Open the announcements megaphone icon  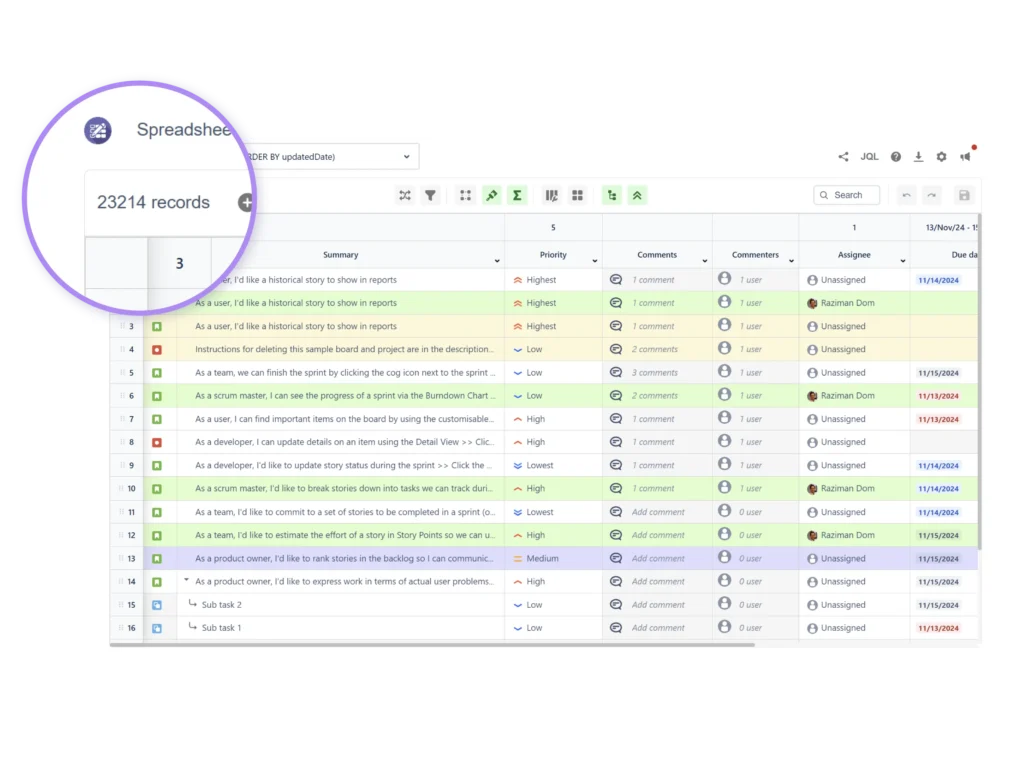pos(965,157)
